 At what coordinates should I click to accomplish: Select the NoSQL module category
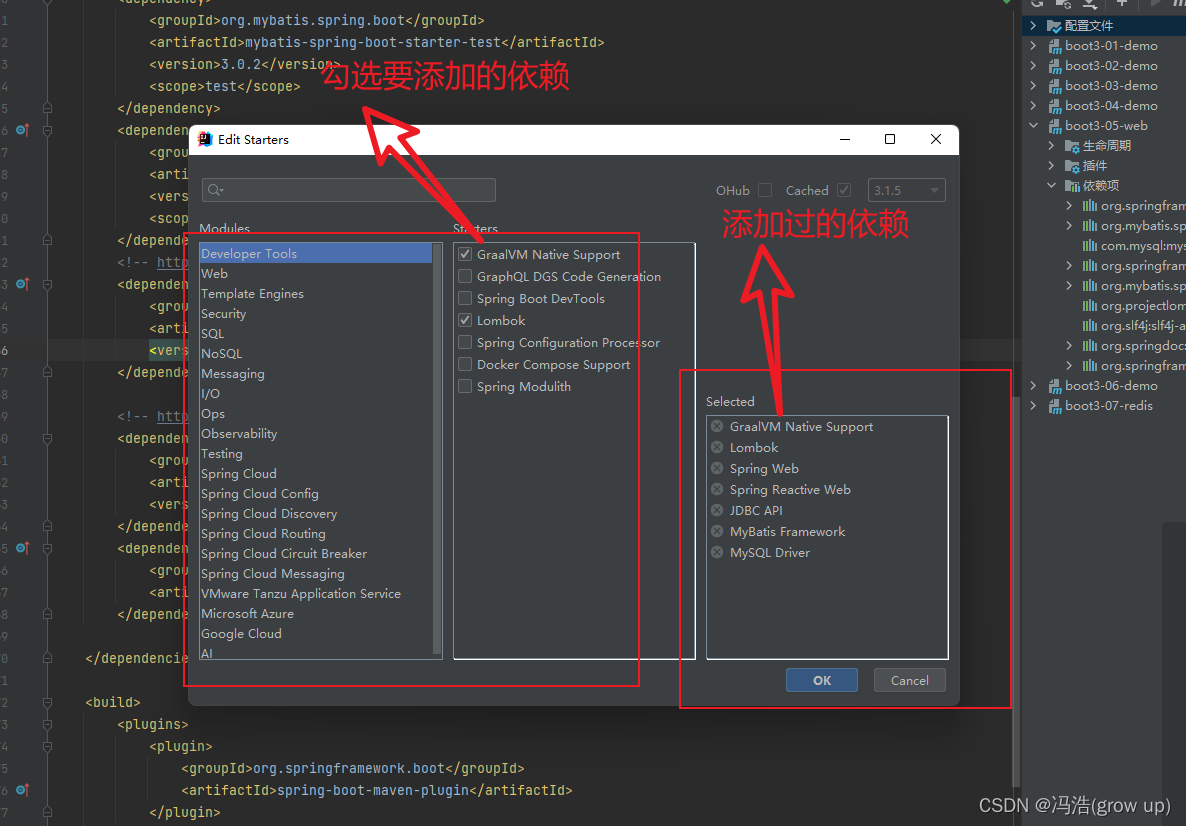click(315, 354)
